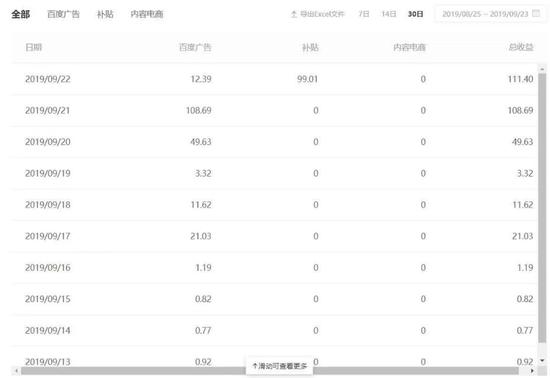Click the horizontal scrollbar right arrow
Screen dimensions: 550x378
point(532,371)
